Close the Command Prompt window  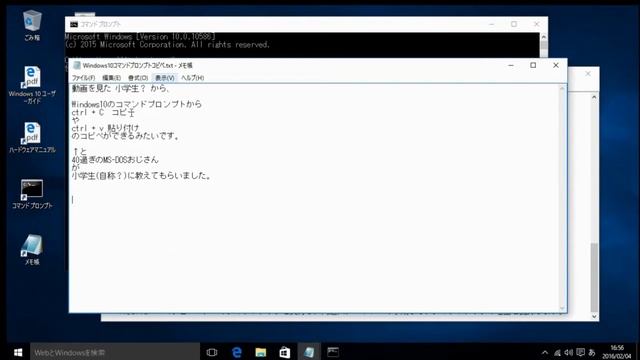(536, 24)
